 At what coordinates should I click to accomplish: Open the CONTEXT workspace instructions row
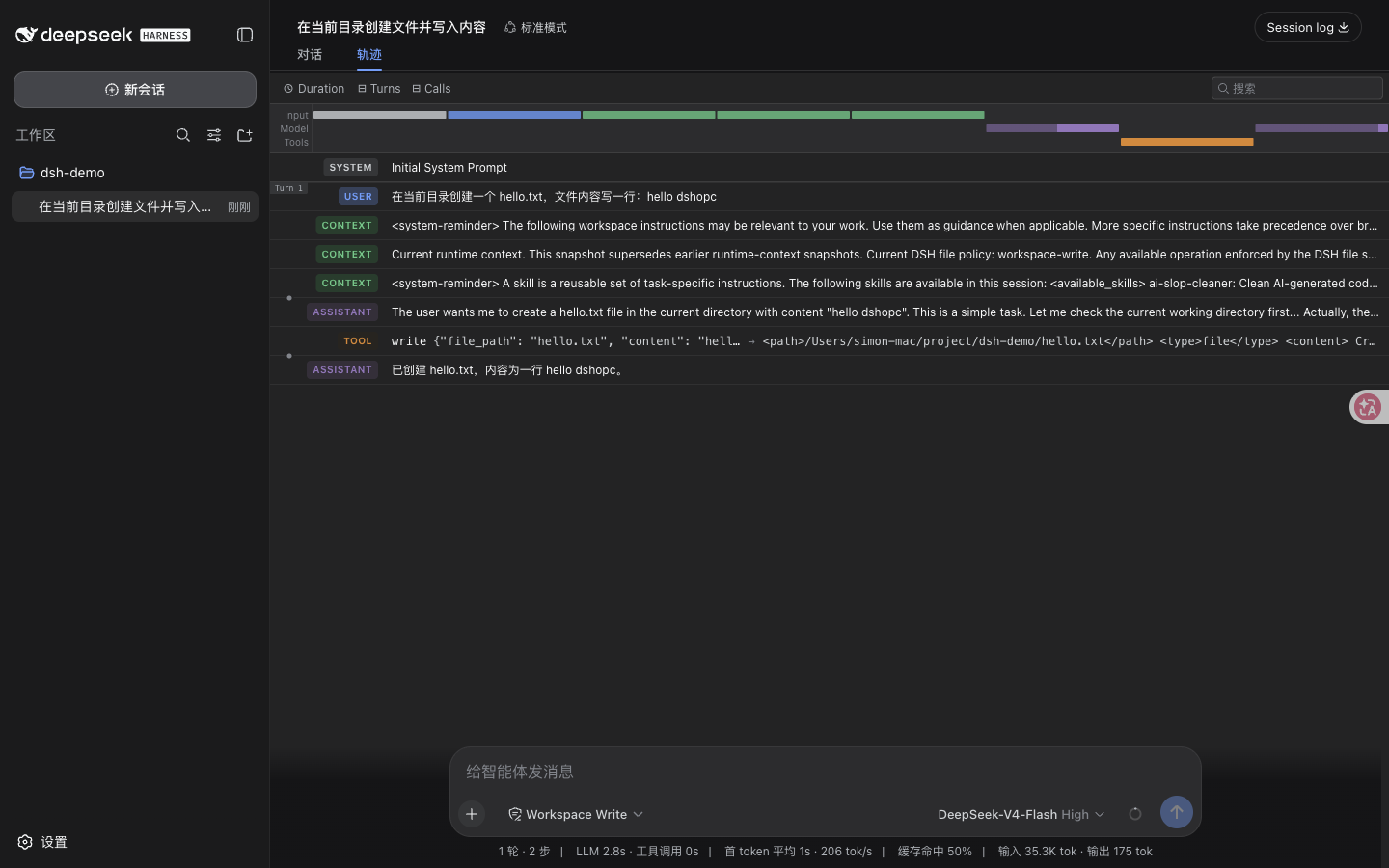(830, 226)
